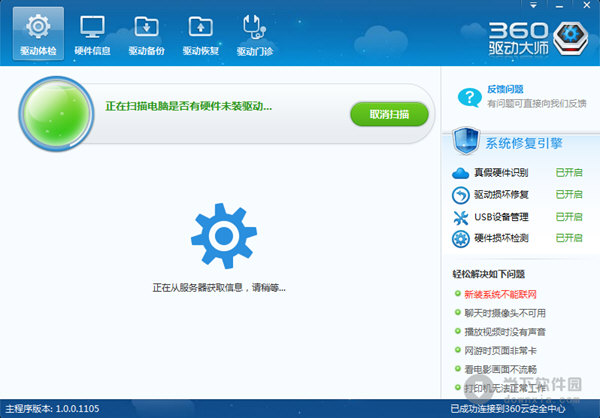Toggle 已开启 status for 硬件损坏检测
600x418 pixels.
(569, 238)
